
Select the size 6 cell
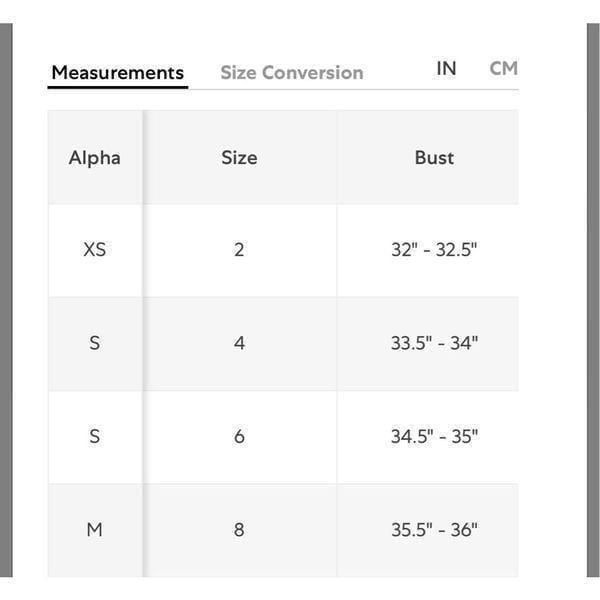click(x=240, y=437)
